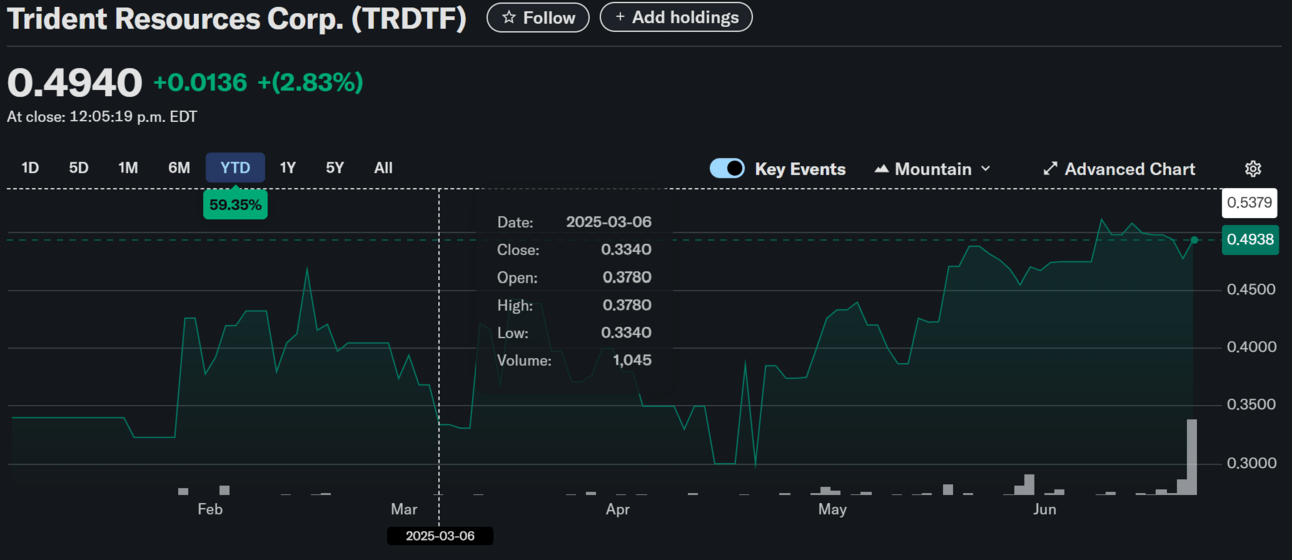Click the Volume 1,045 tooltip row
Viewport: 1292px width, 560px height.
(x=574, y=360)
